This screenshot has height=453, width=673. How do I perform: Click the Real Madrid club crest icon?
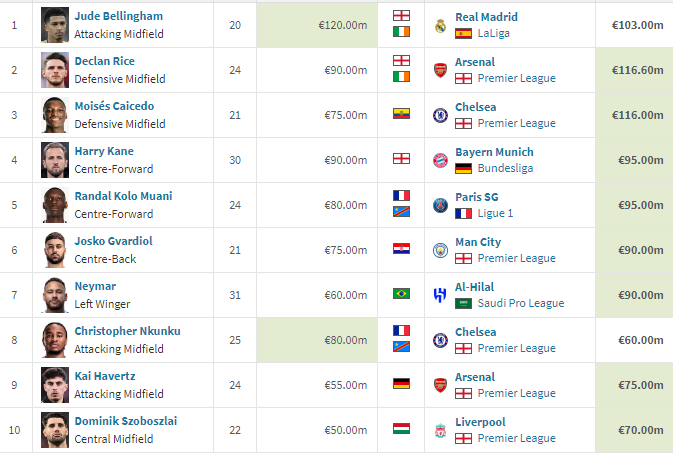440,25
